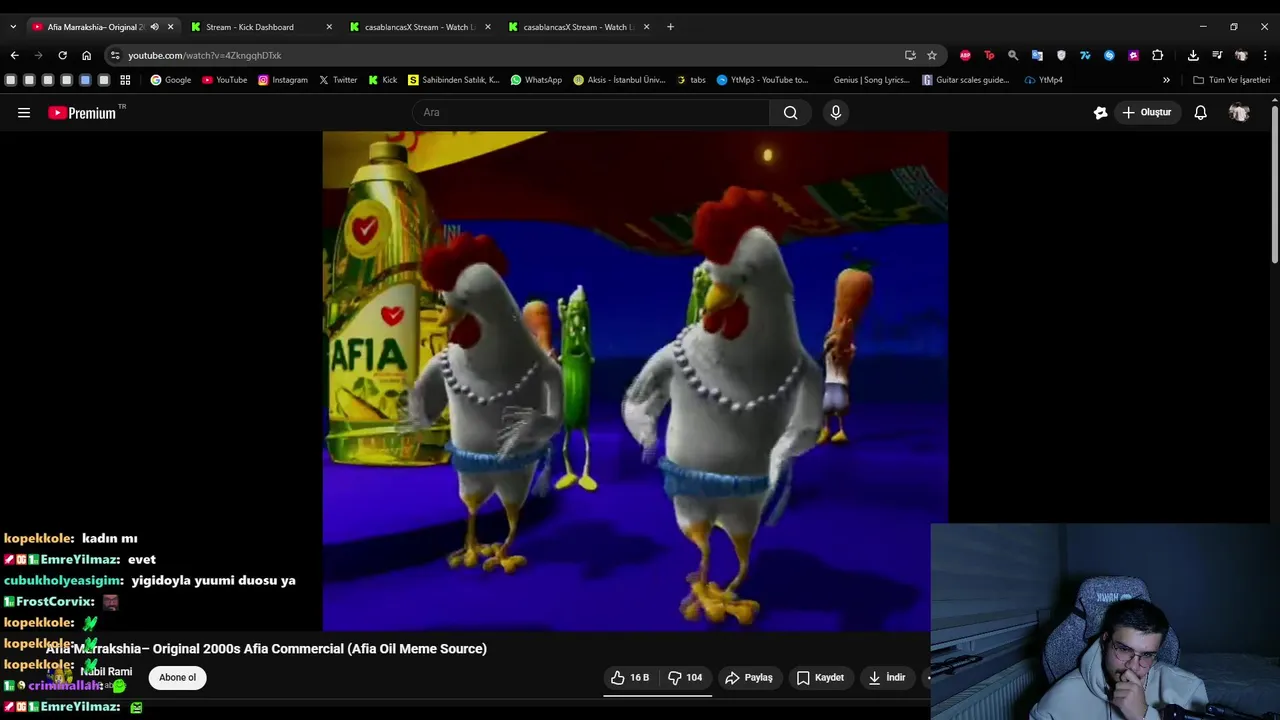The height and width of the screenshot is (720, 1280).
Task: Open the browser home page
Action: (x=86, y=55)
